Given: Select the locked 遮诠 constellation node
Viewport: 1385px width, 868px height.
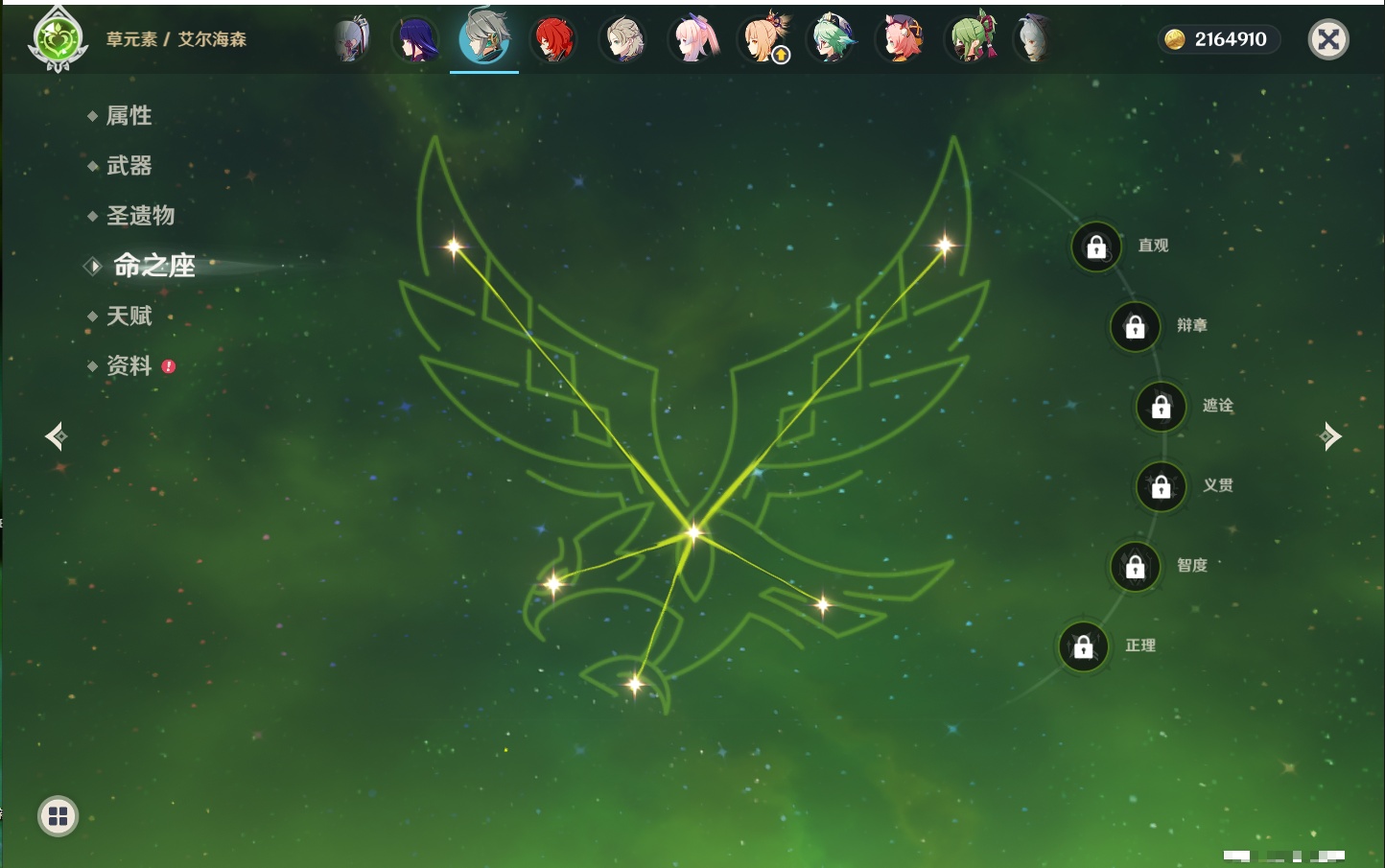Looking at the screenshot, I should (1161, 407).
